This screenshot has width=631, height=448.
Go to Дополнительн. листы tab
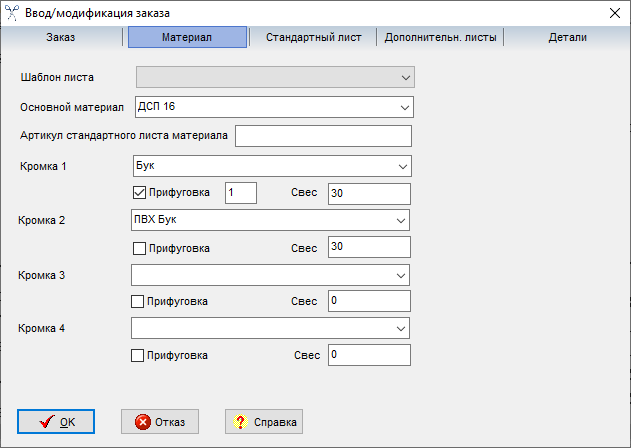[x=439, y=38]
